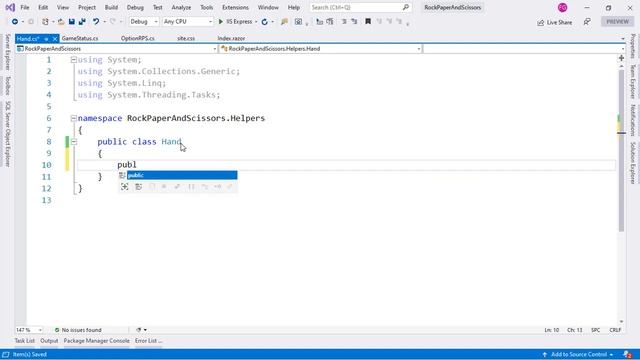
Task: Click the user account avatar icon
Action: [x=562, y=7]
